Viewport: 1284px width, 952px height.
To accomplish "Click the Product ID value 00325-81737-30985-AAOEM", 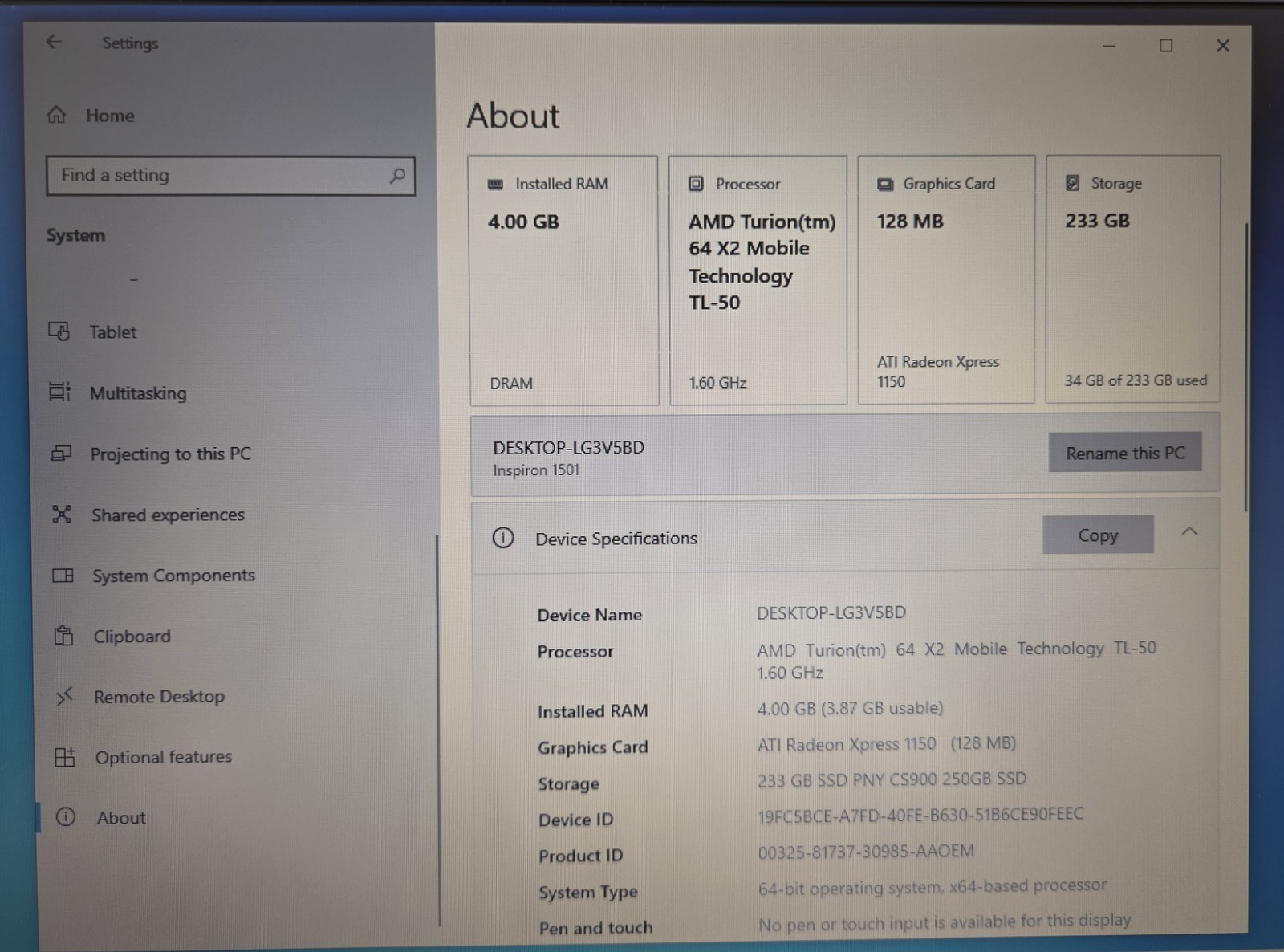I will tap(866, 852).
